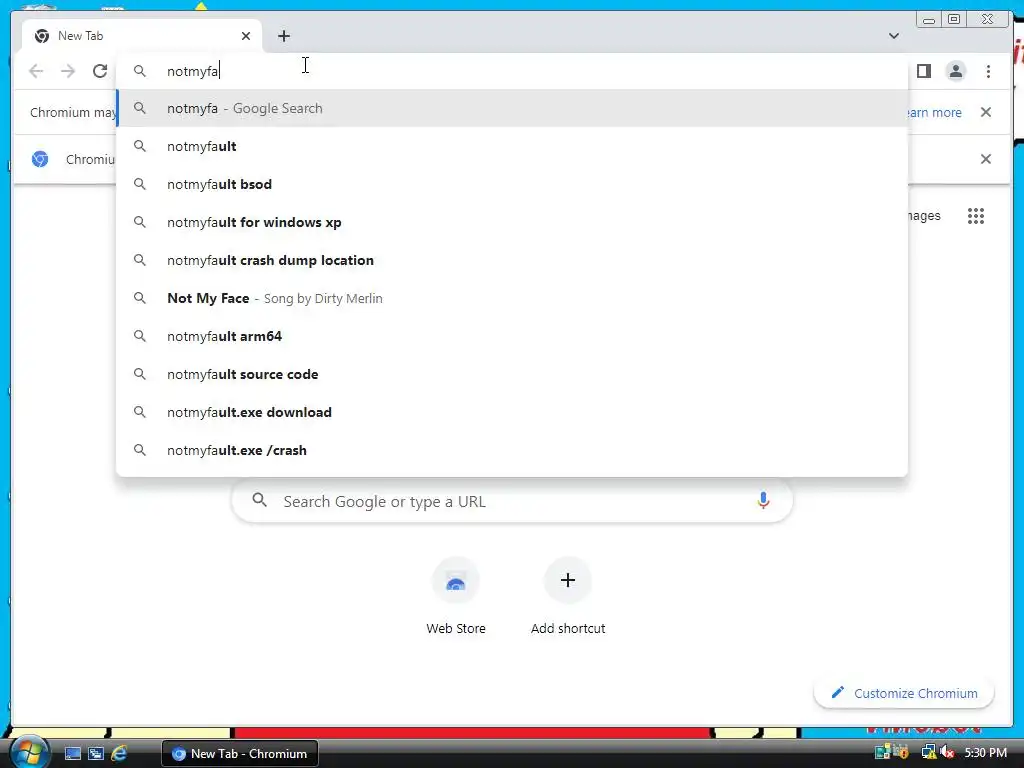This screenshot has height=768, width=1024.
Task: Reload the page with the refresh icon
Action: click(100, 71)
